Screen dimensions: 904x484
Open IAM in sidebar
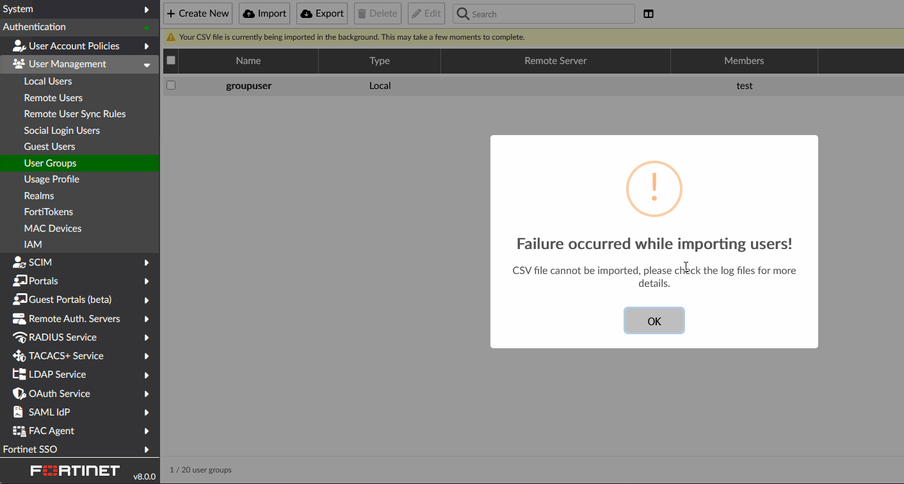coord(33,244)
